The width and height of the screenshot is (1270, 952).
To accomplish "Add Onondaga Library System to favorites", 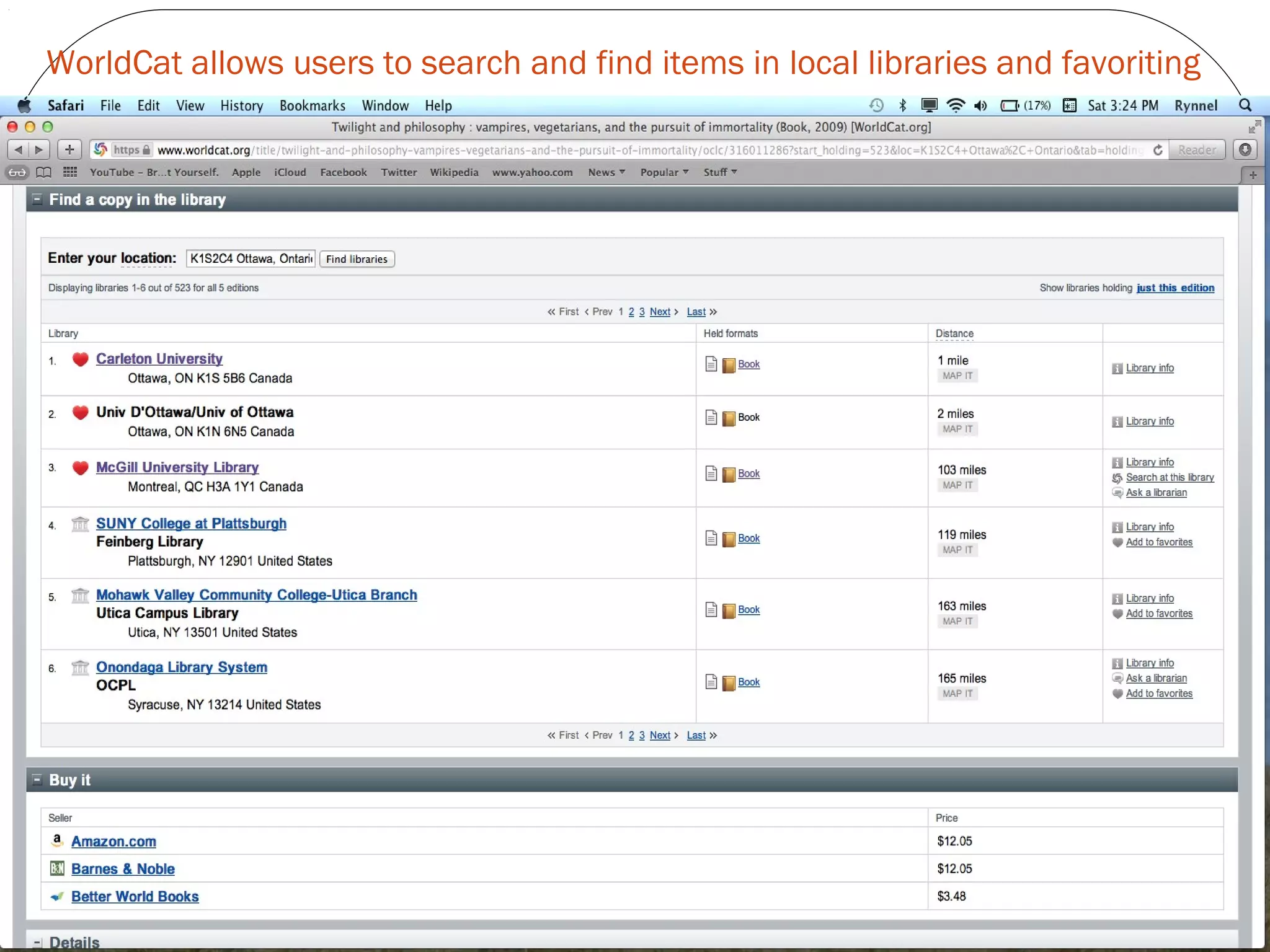I will click(x=1158, y=694).
